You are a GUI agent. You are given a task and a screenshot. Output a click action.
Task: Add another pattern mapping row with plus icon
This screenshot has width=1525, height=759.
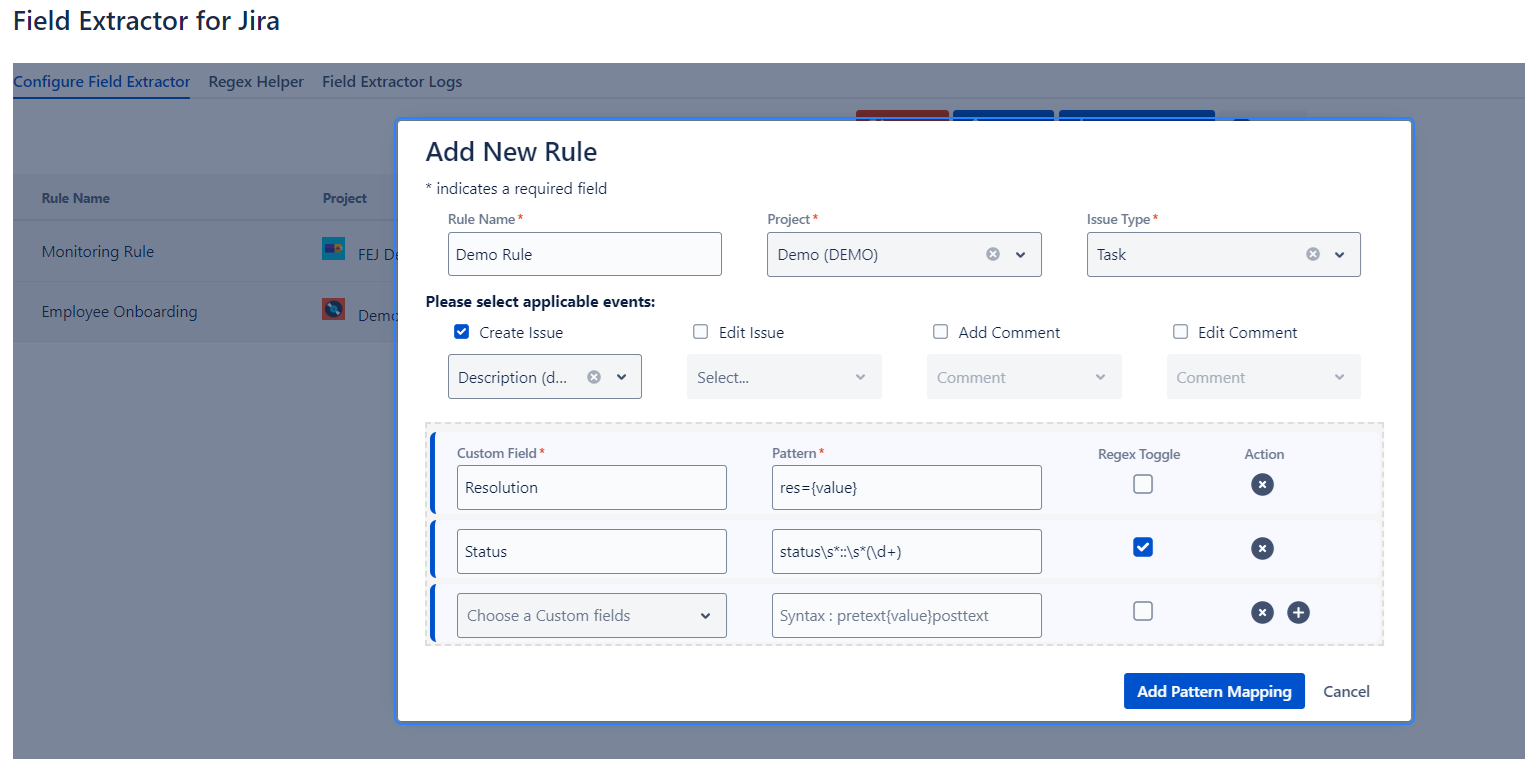(1298, 613)
